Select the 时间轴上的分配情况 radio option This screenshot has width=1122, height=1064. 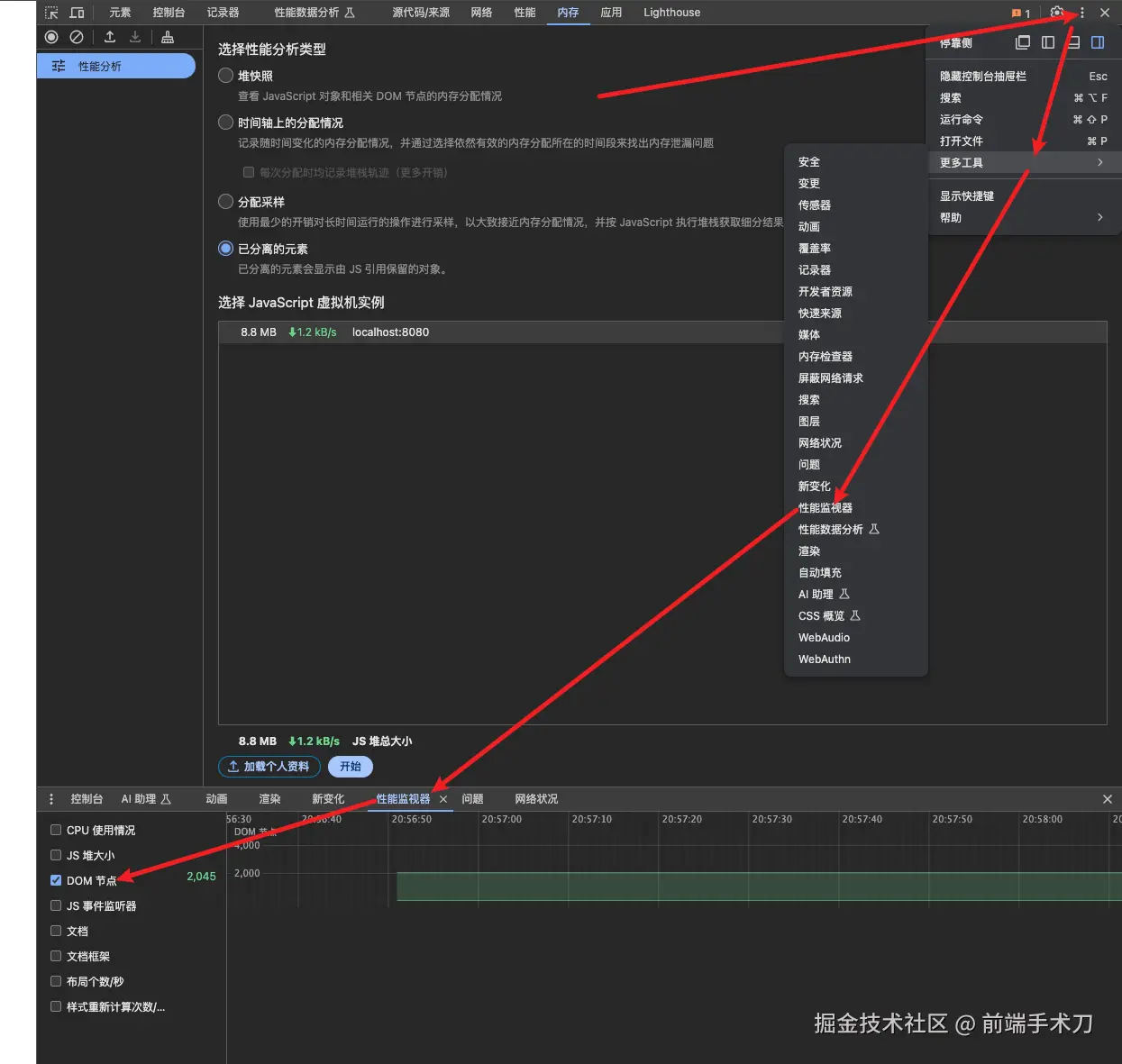pos(226,123)
